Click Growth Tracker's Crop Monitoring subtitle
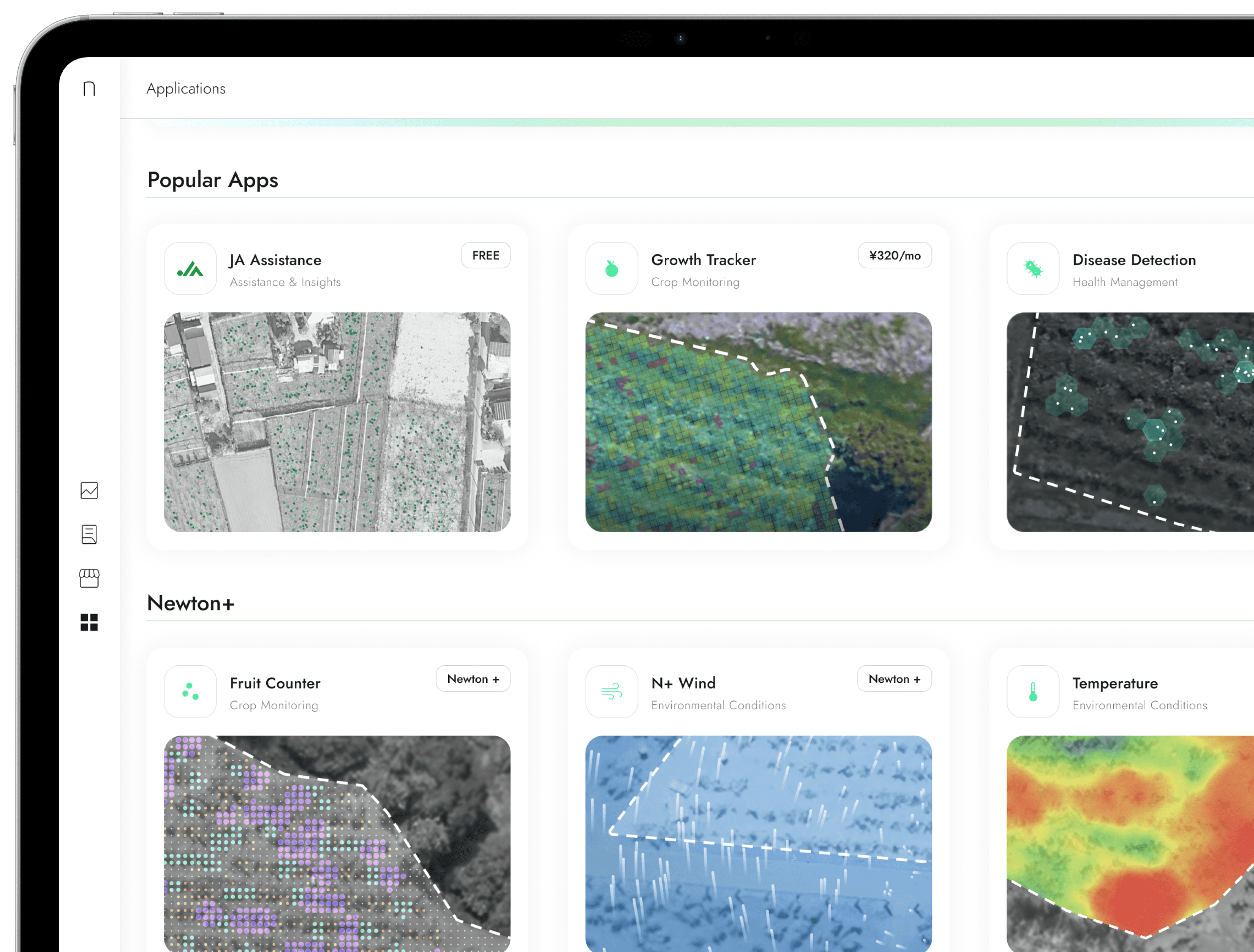This screenshot has width=1254, height=952. click(696, 282)
